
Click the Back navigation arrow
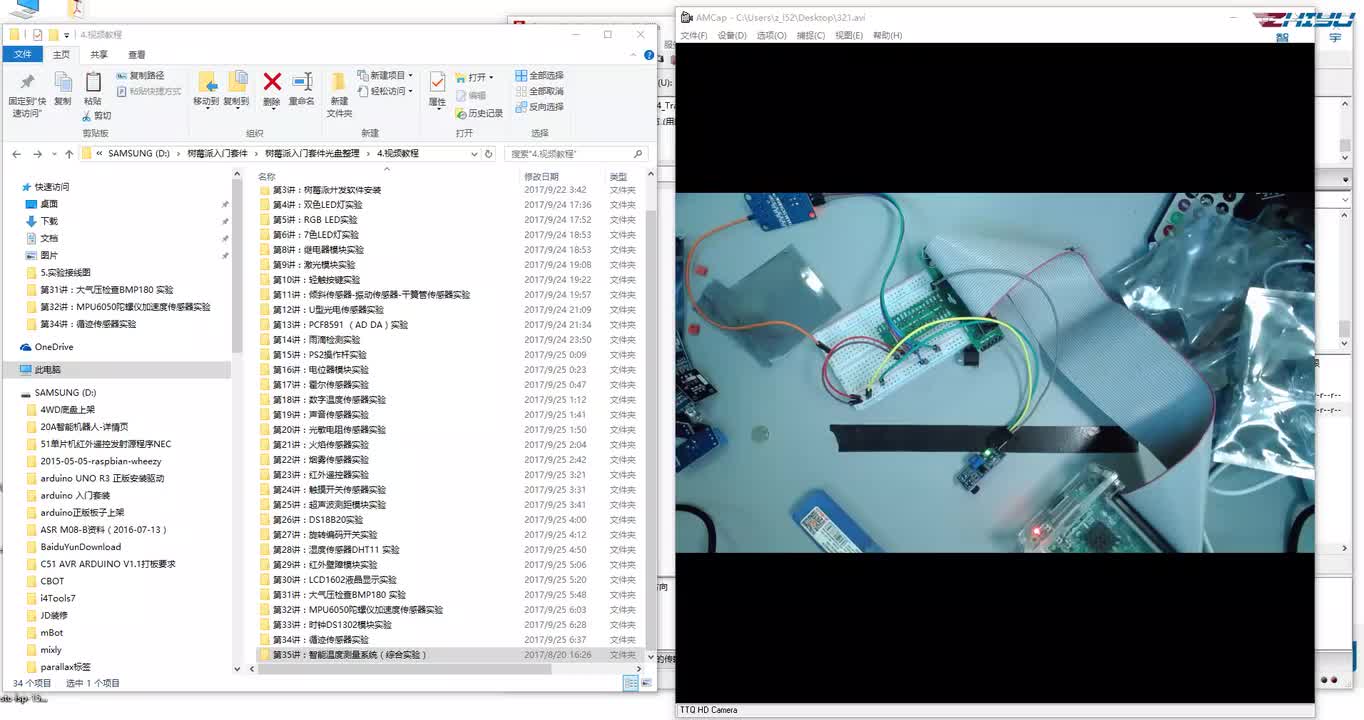click(x=17, y=154)
